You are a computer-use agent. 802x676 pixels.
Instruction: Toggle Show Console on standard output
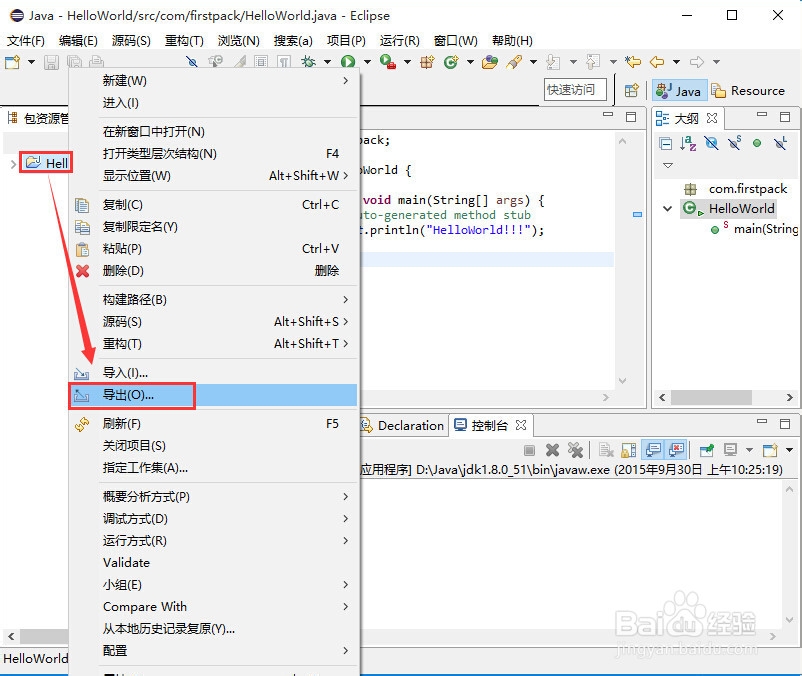[653, 450]
